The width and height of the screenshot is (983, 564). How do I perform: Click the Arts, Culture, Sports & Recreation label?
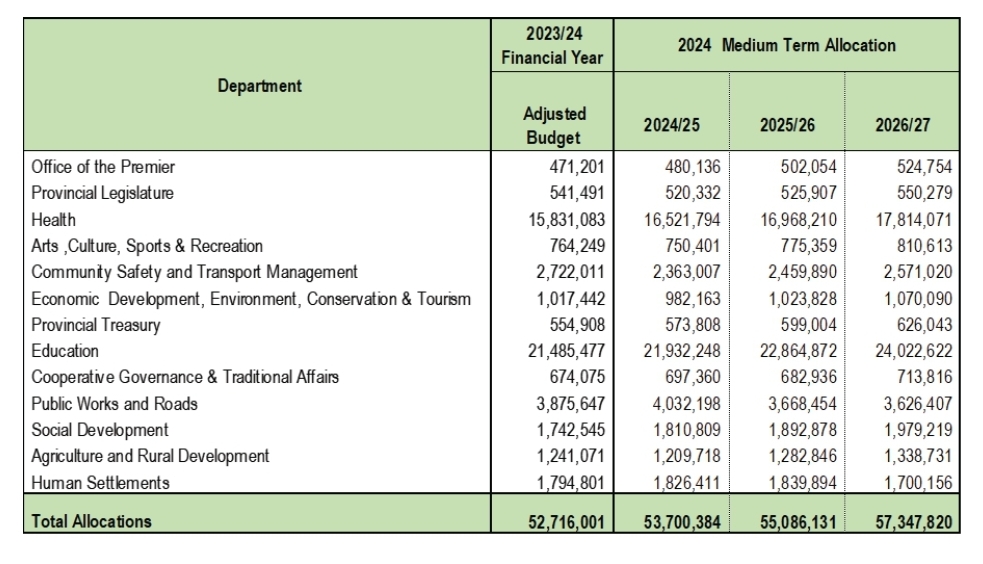pos(147,246)
